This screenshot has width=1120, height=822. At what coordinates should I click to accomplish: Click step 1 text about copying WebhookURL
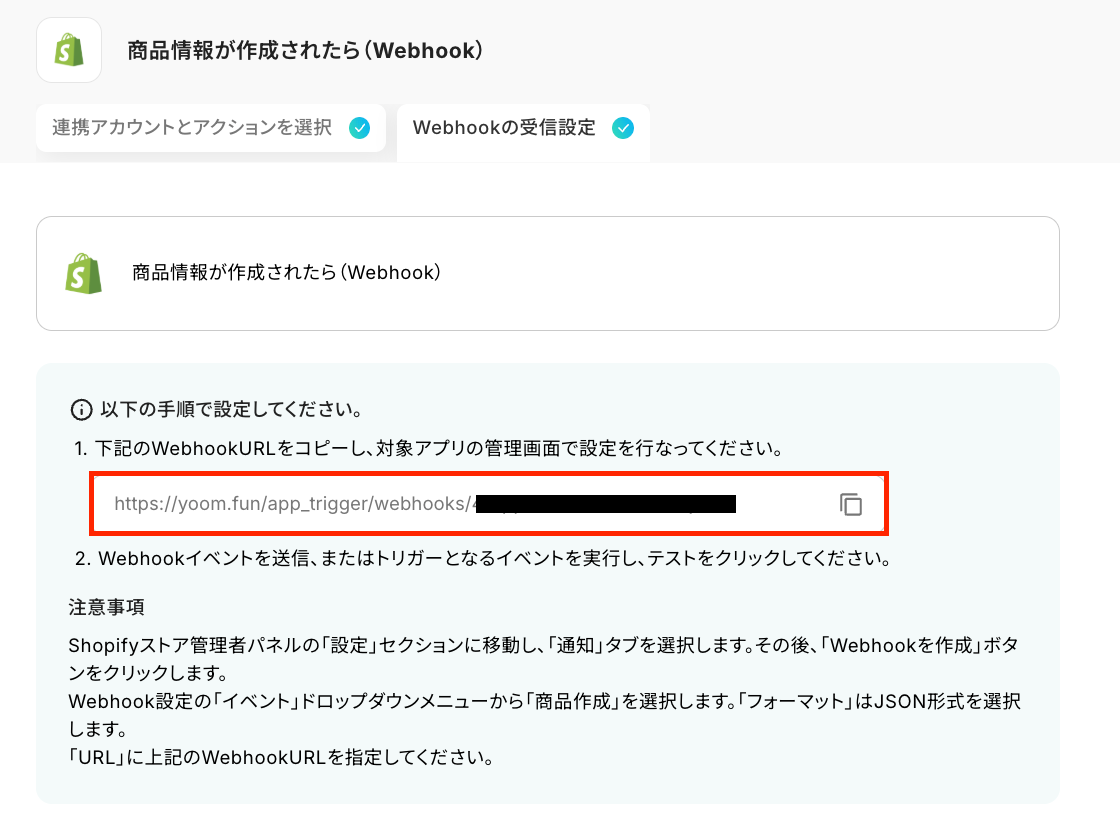[429, 448]
